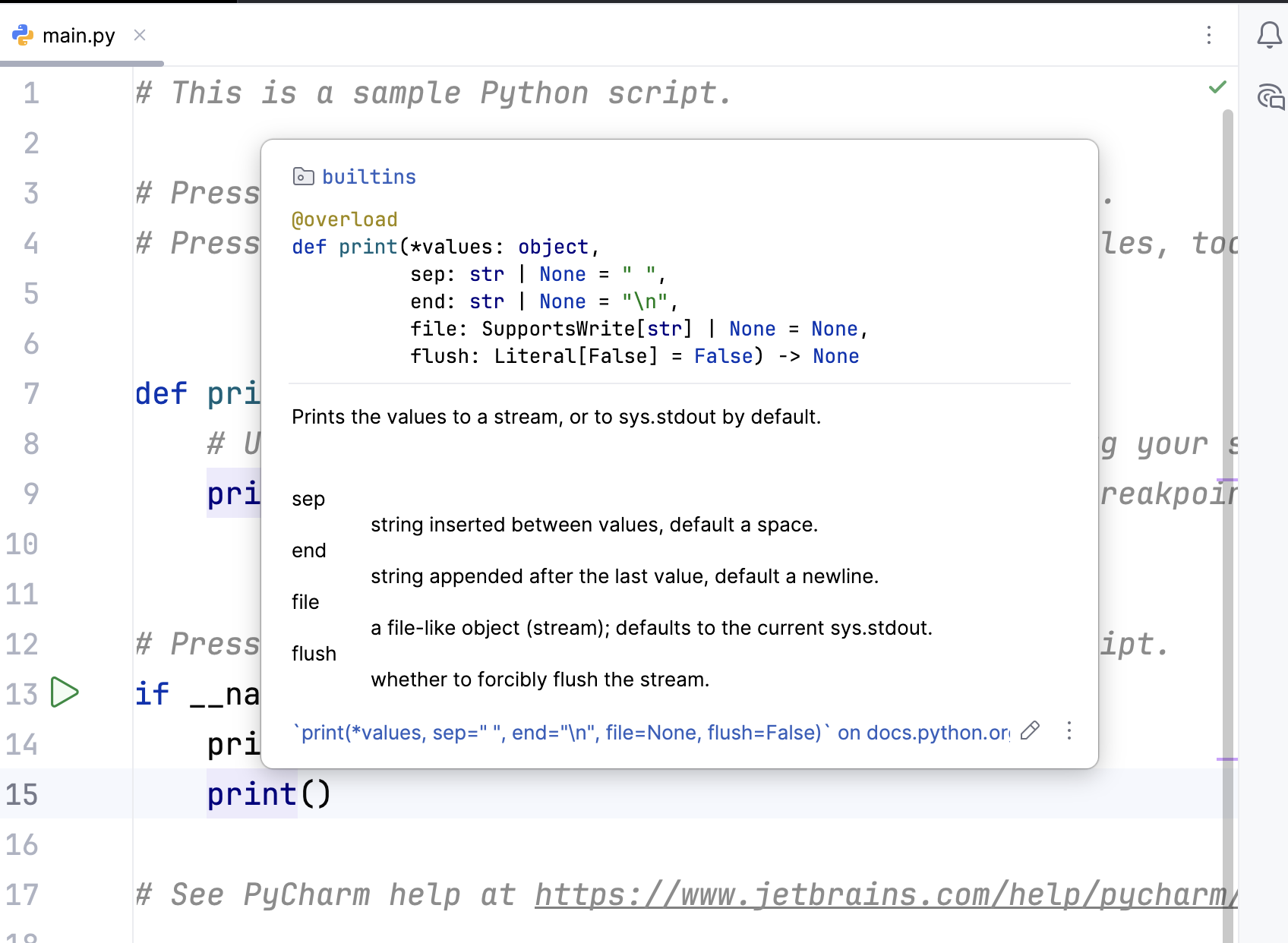This screenshot has width=1288, height=943.
Task: Open the print docs.python.org link
Action: pyautogui.click(x=653, y=733)
